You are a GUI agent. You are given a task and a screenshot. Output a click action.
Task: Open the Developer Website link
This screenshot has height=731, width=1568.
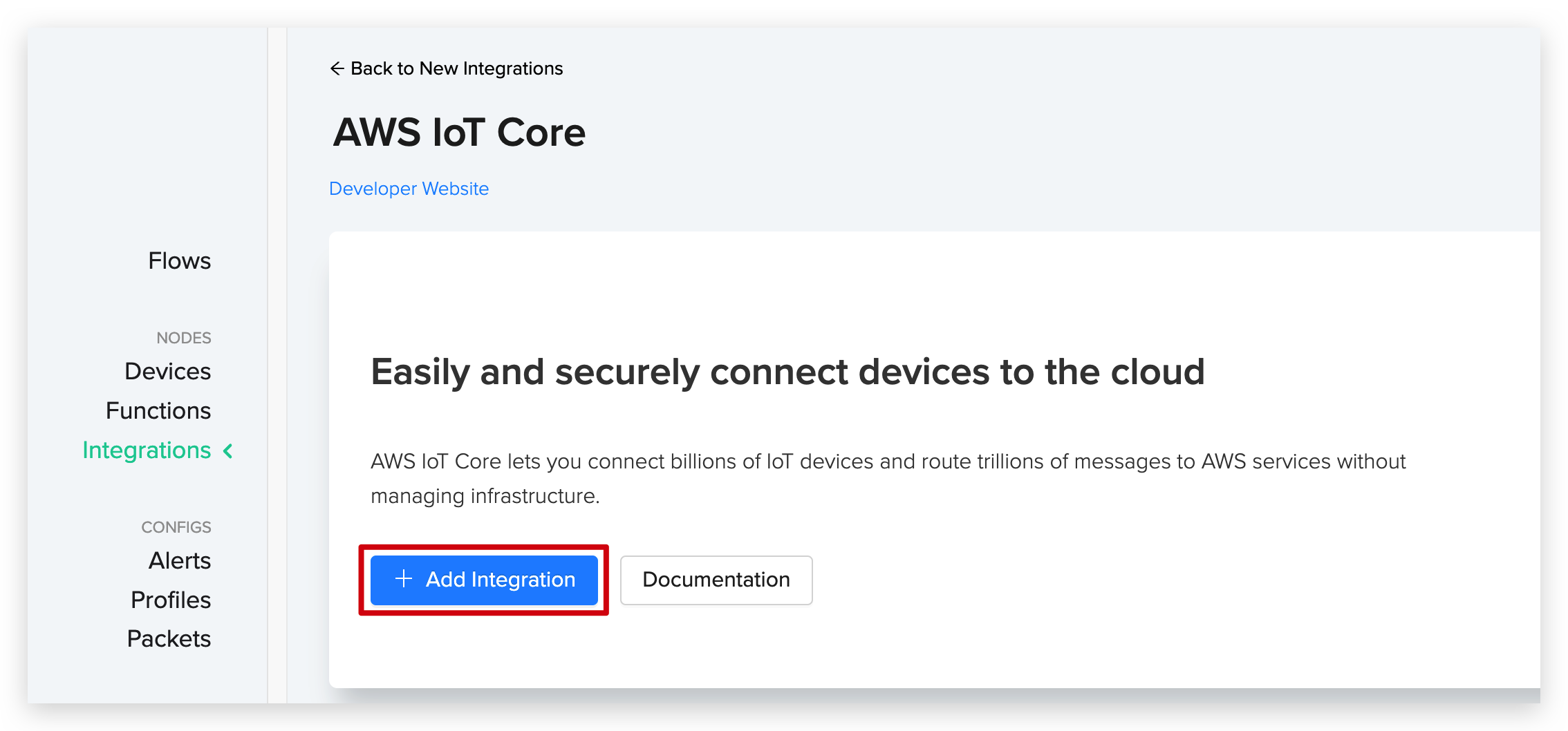click(x=409, y=189)
